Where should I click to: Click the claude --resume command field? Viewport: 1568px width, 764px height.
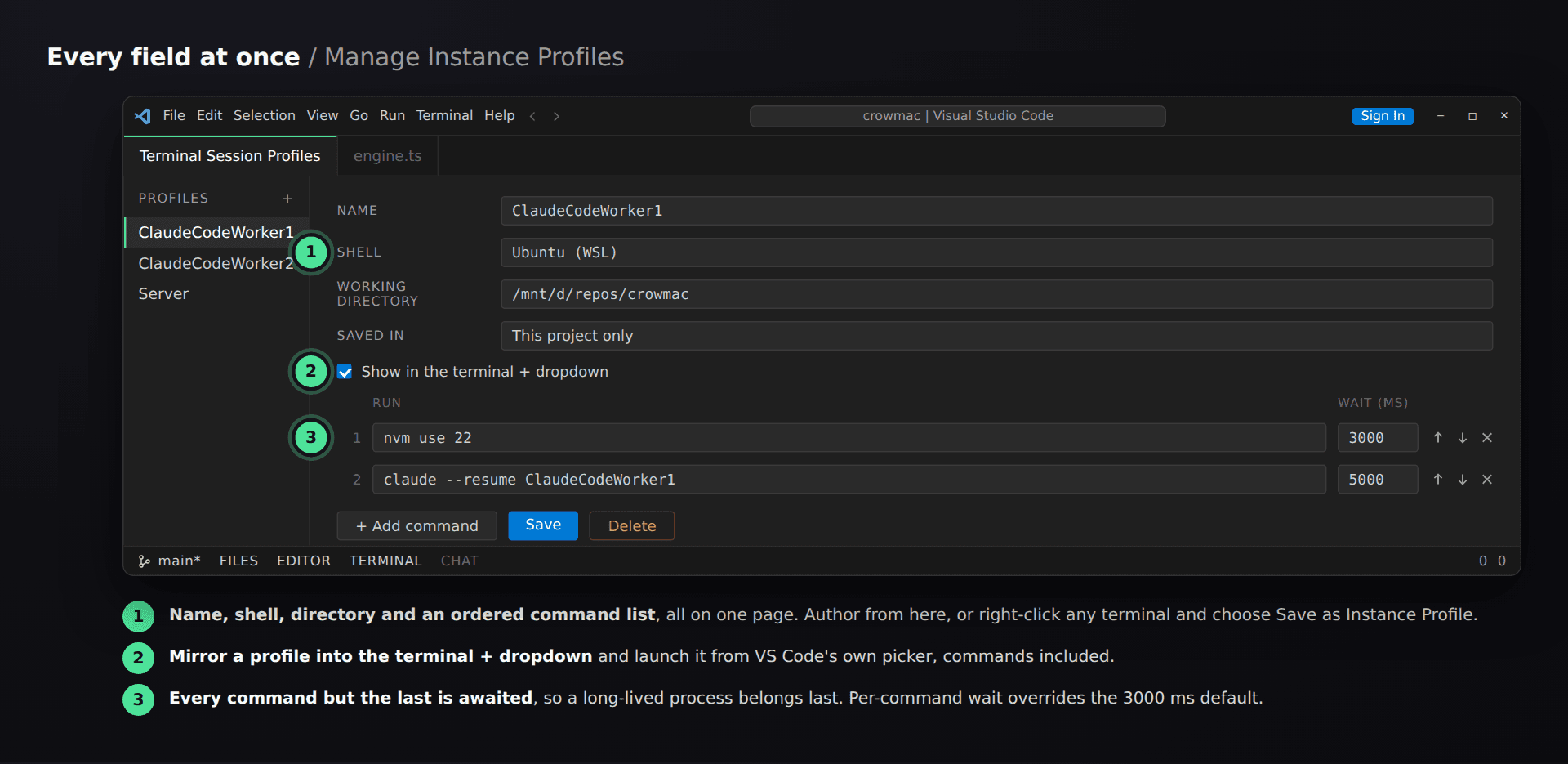click(849, 480)
